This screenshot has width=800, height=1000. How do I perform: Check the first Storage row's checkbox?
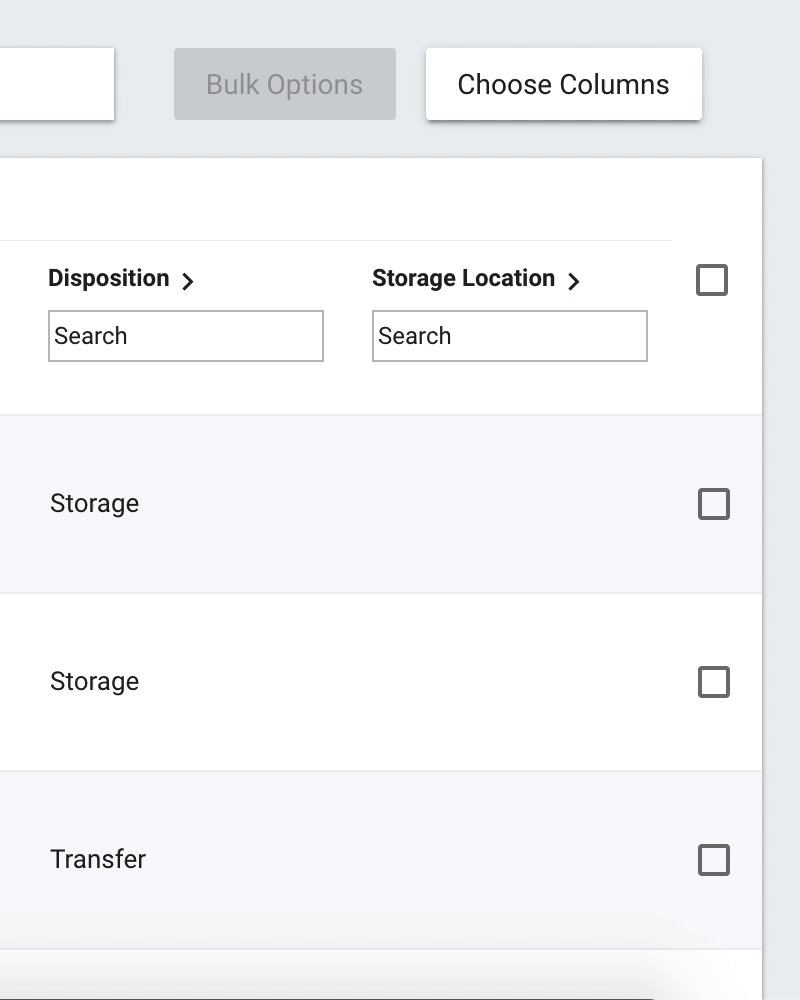click(714, 504)
